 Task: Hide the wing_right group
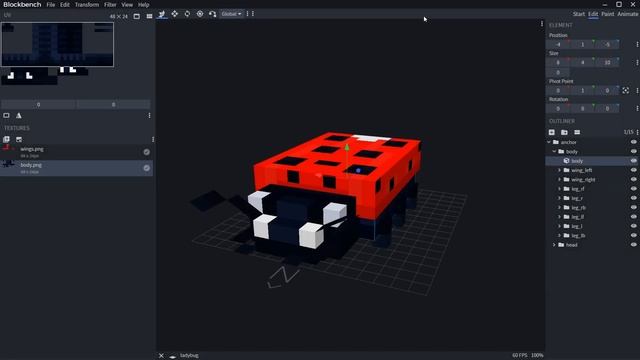click(633, 180)
